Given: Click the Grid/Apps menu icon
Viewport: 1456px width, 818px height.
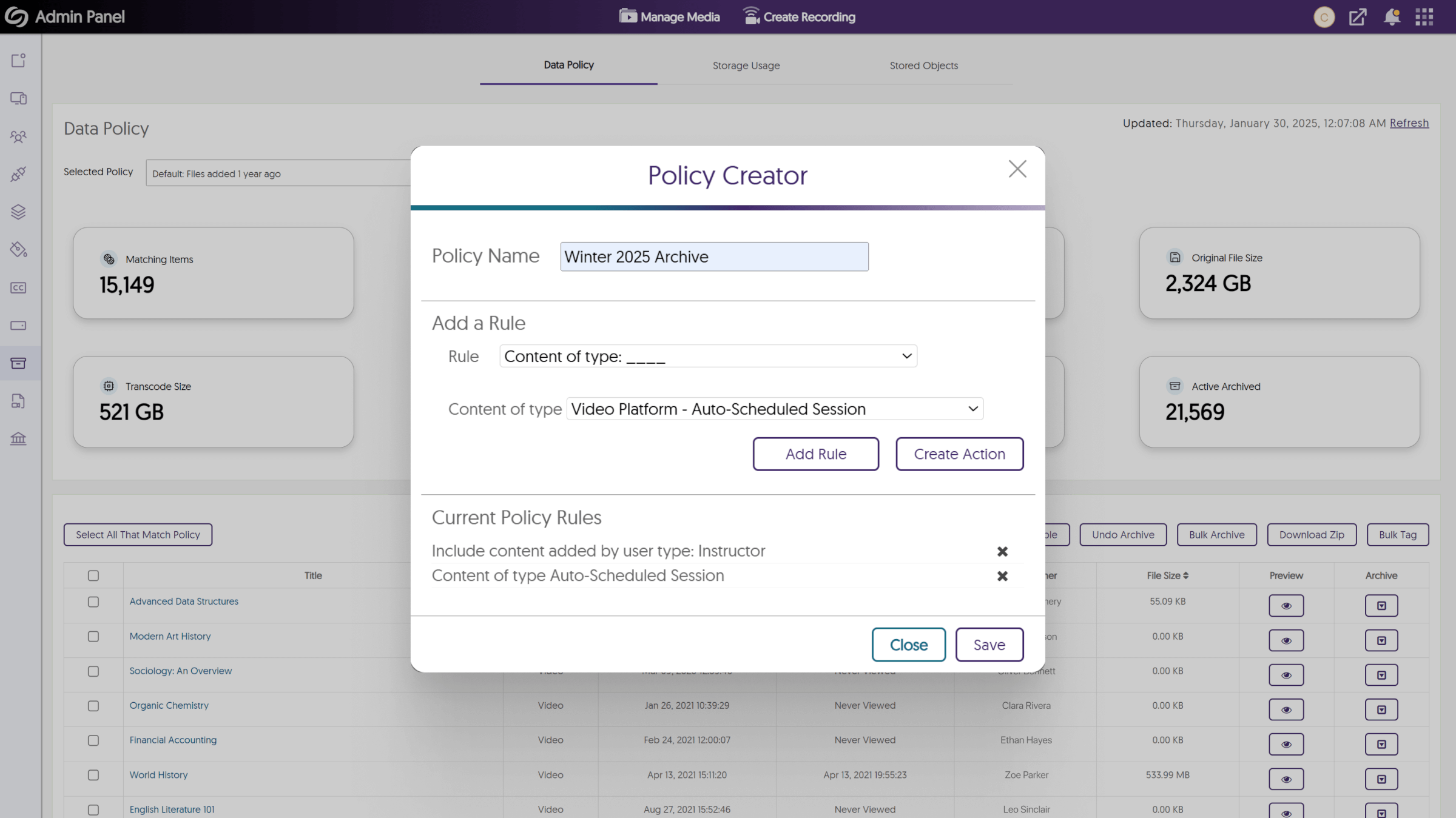Looking at the screenshot, I should click(x=1424, y=16).
